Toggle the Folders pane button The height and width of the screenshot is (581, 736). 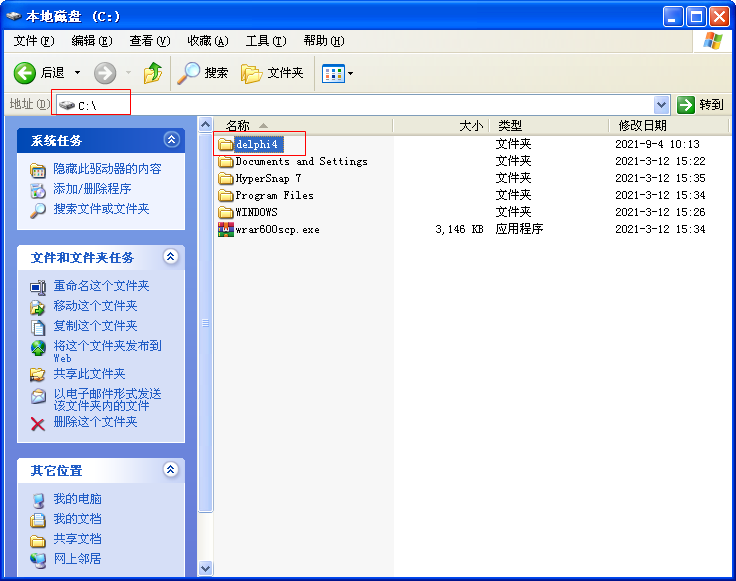(x=272, y=73)
